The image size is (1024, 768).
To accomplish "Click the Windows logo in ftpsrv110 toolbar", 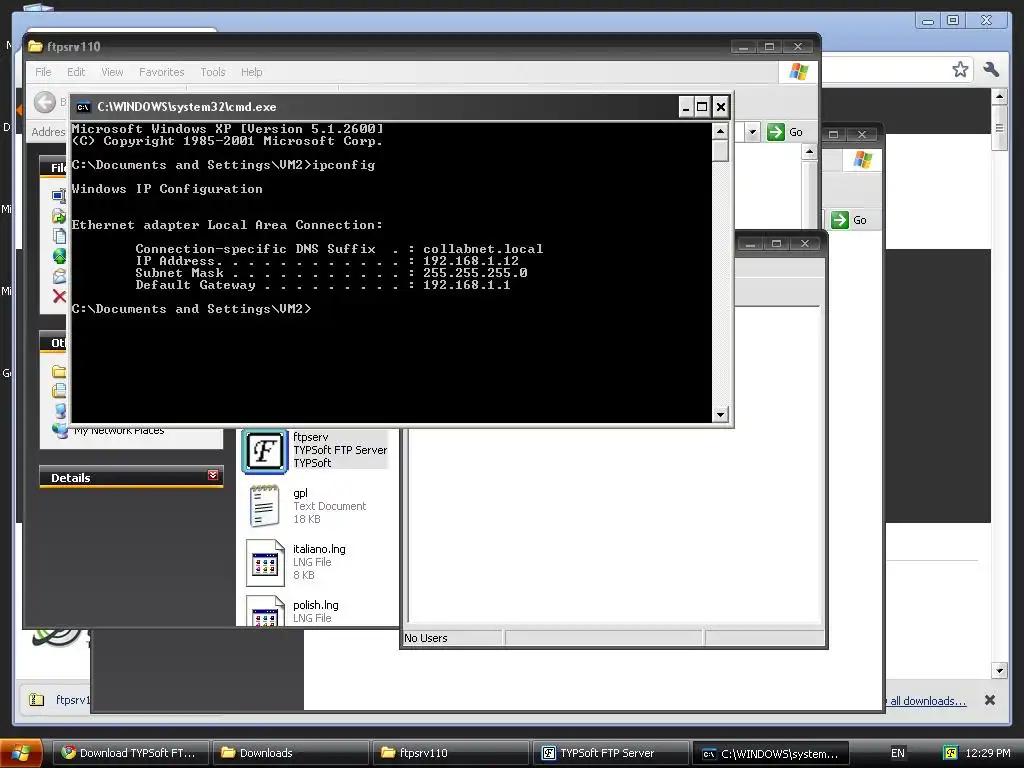I will click(798, 72).
